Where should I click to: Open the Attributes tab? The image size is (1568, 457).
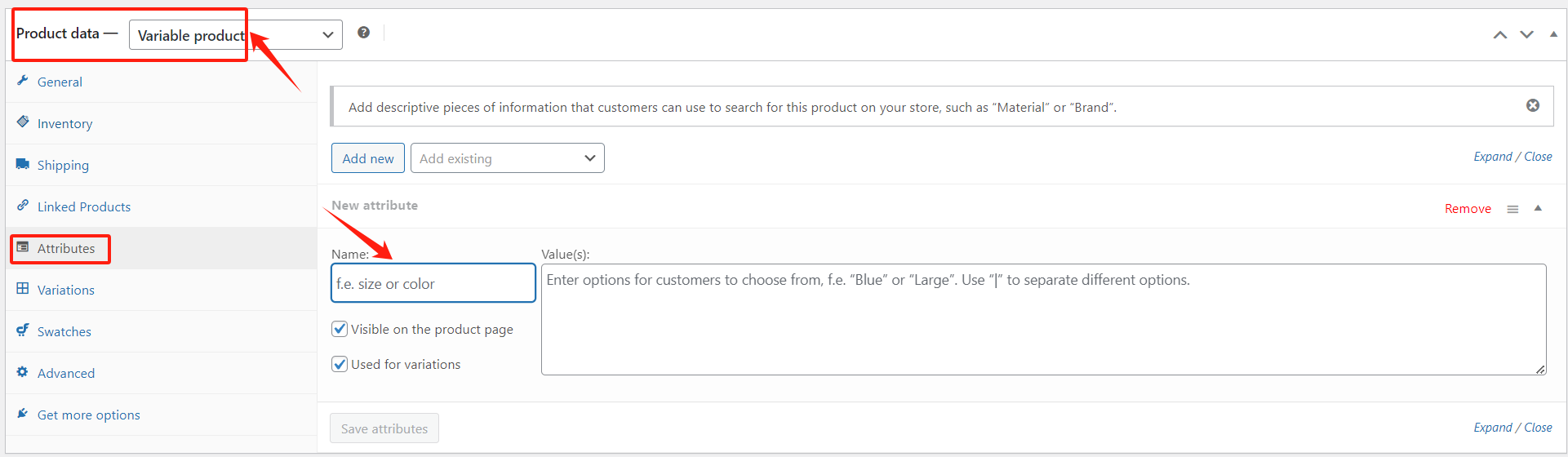pos(65,248)
